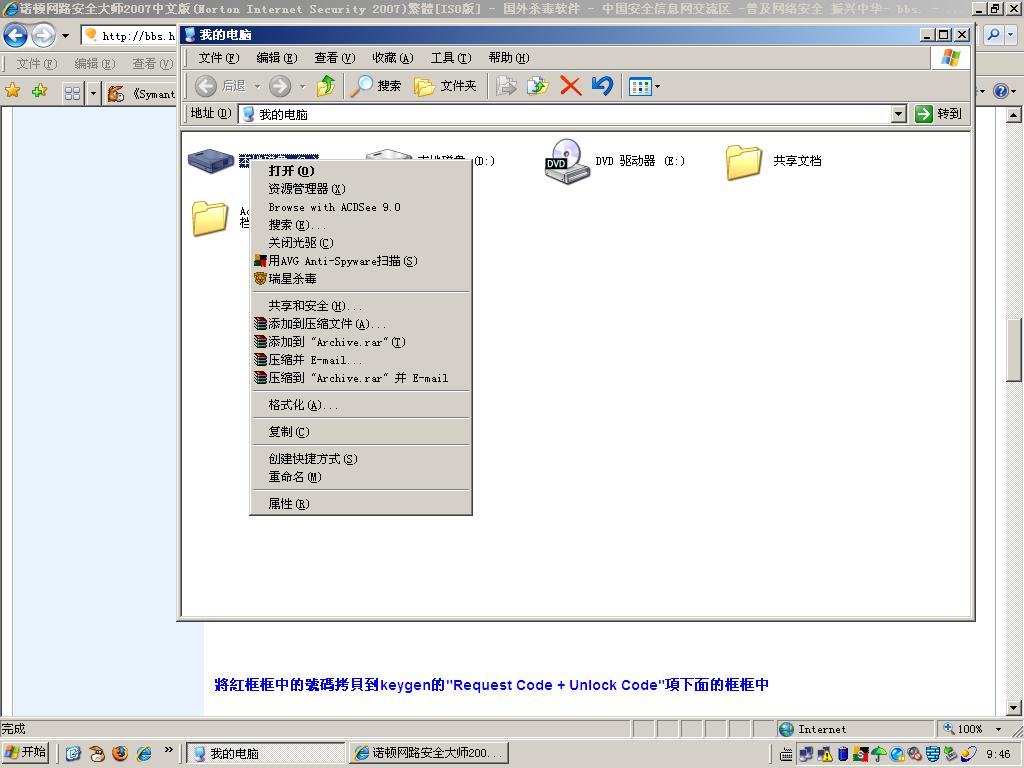This screenshot has width=1024, height=768.
Task: Open the Quick Tabs dropdown arrow
Action: click(93, 93)
